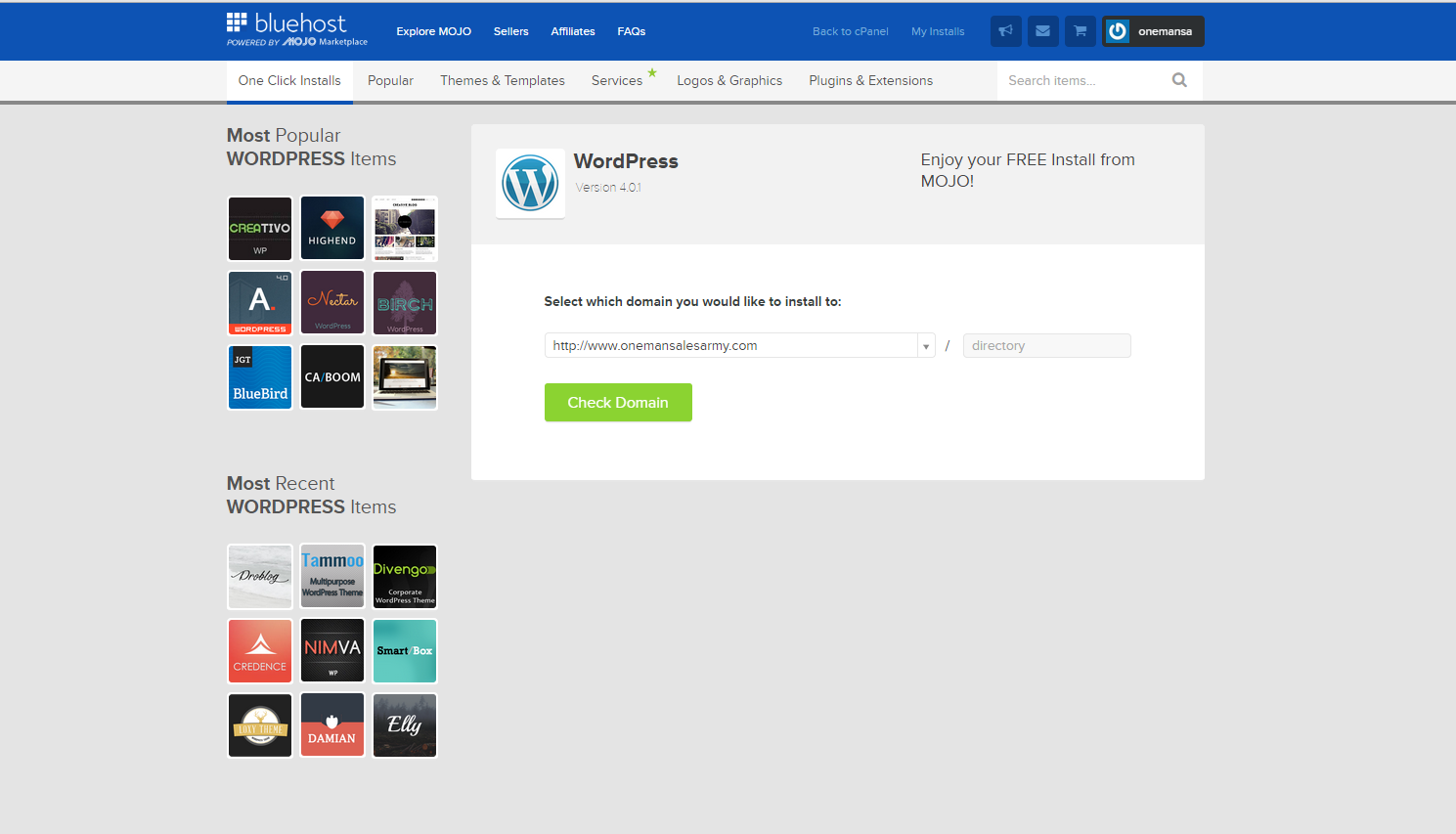The width and height of the screenshot is (1456, 834).
Task: Click the directory input field
Action: 1046,346
